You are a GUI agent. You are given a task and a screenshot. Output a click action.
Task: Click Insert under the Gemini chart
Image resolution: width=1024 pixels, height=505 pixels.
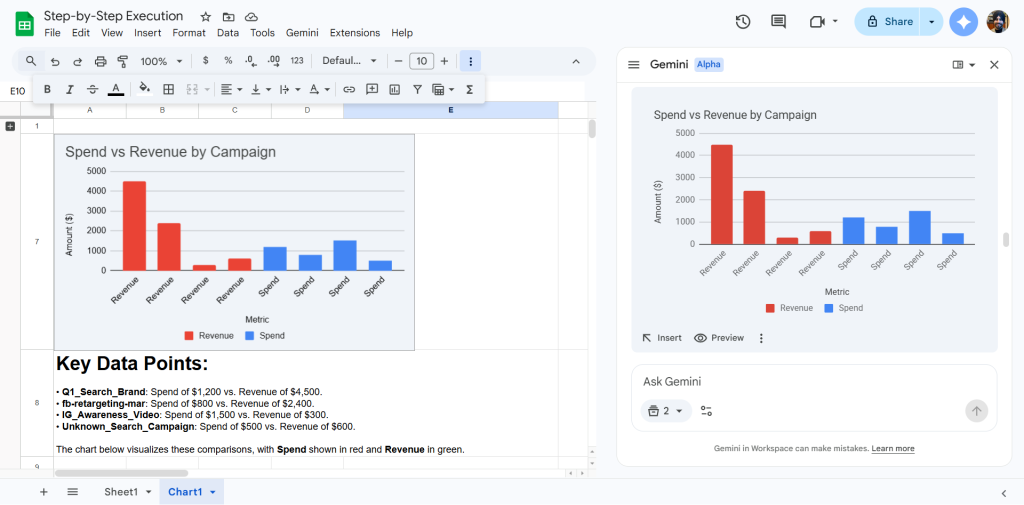coord(662,338)
